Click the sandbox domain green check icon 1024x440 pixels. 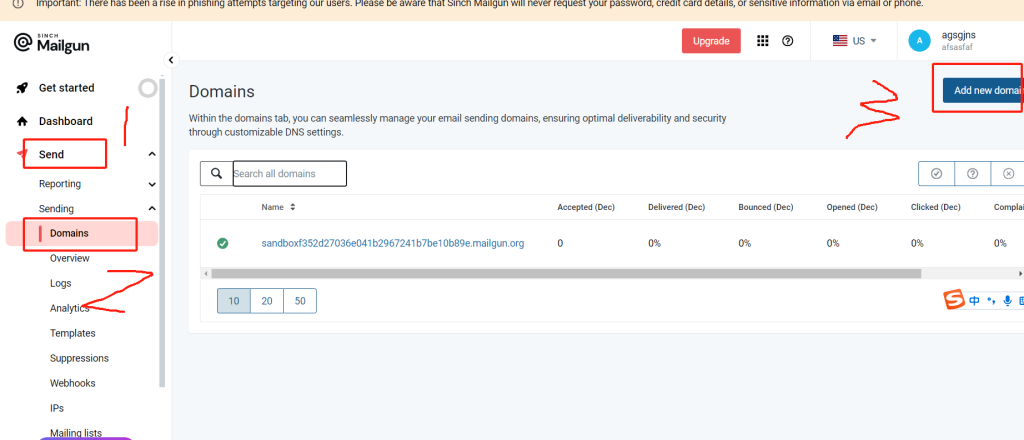[223, 243]
